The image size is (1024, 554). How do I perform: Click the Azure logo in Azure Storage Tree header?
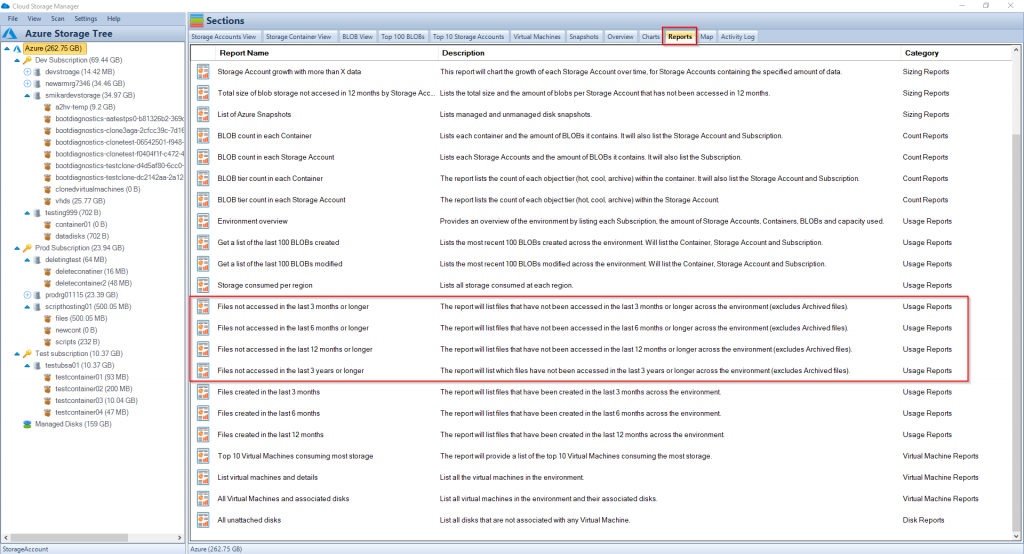[x=10, y=33]
